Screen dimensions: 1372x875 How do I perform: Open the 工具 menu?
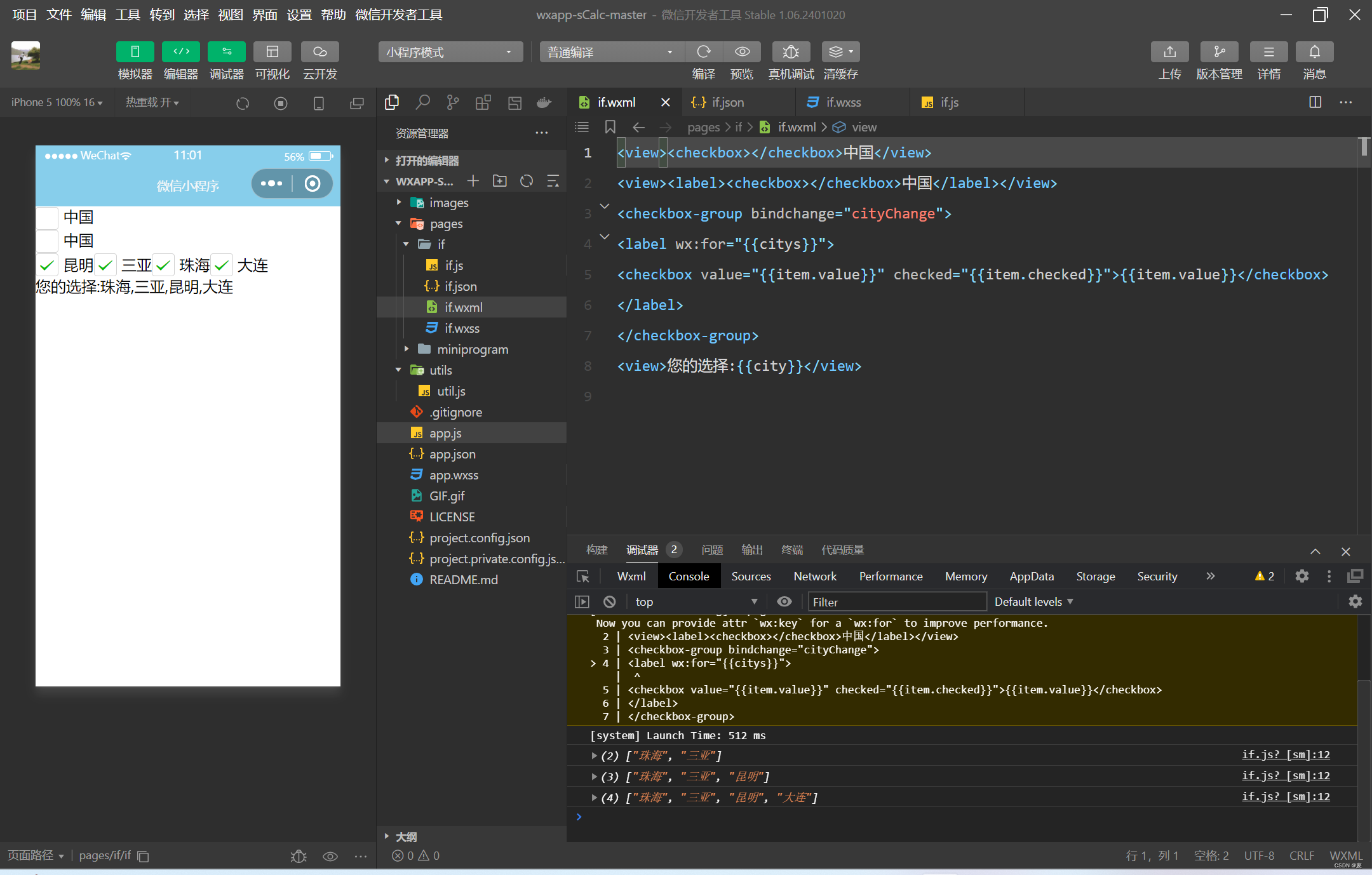[x=128, y=15]
